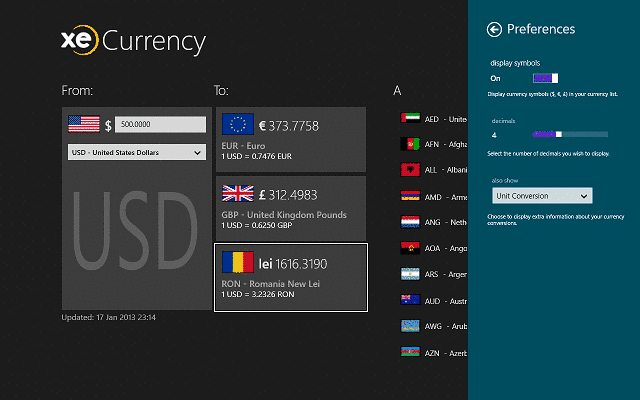Click the AUD currency code text
The width and height of the screenshot is (640, 400).
pyautogui.click(x=432, y=301)
